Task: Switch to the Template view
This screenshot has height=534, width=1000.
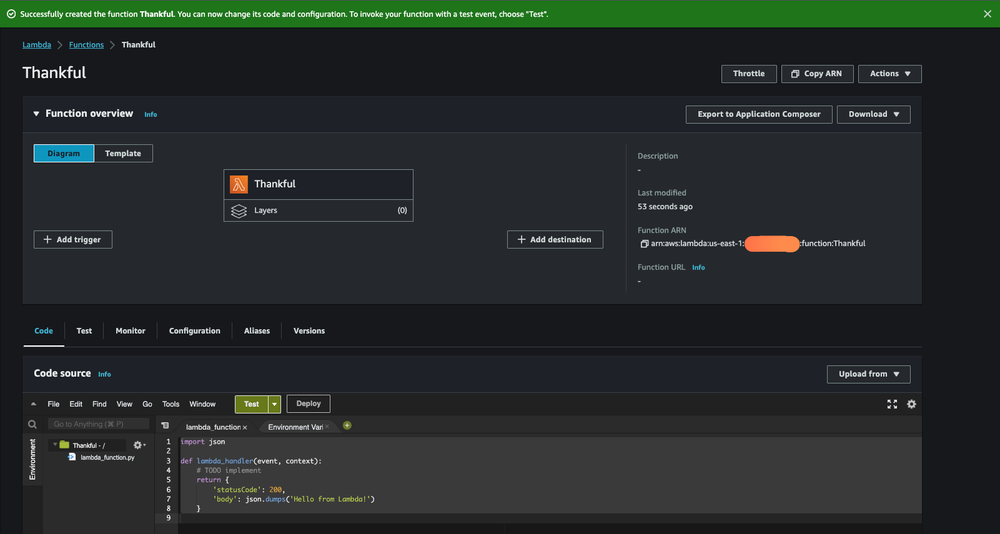Action: [x=123, y=153]
